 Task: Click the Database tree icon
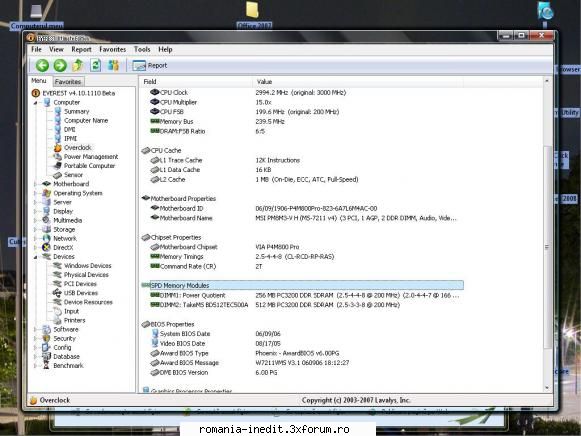click(46, 356)
